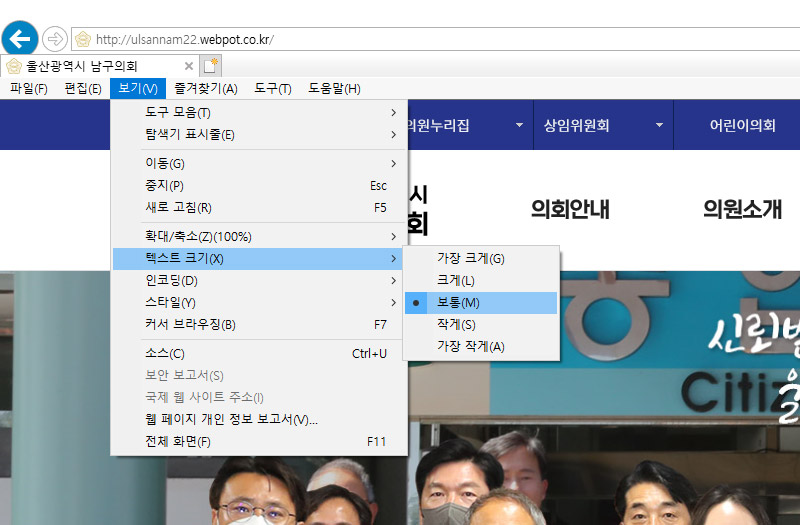Set text size to 가장 작게(A)
The image size is (800, 525).
pyautogui.click(x=481, y=346)
